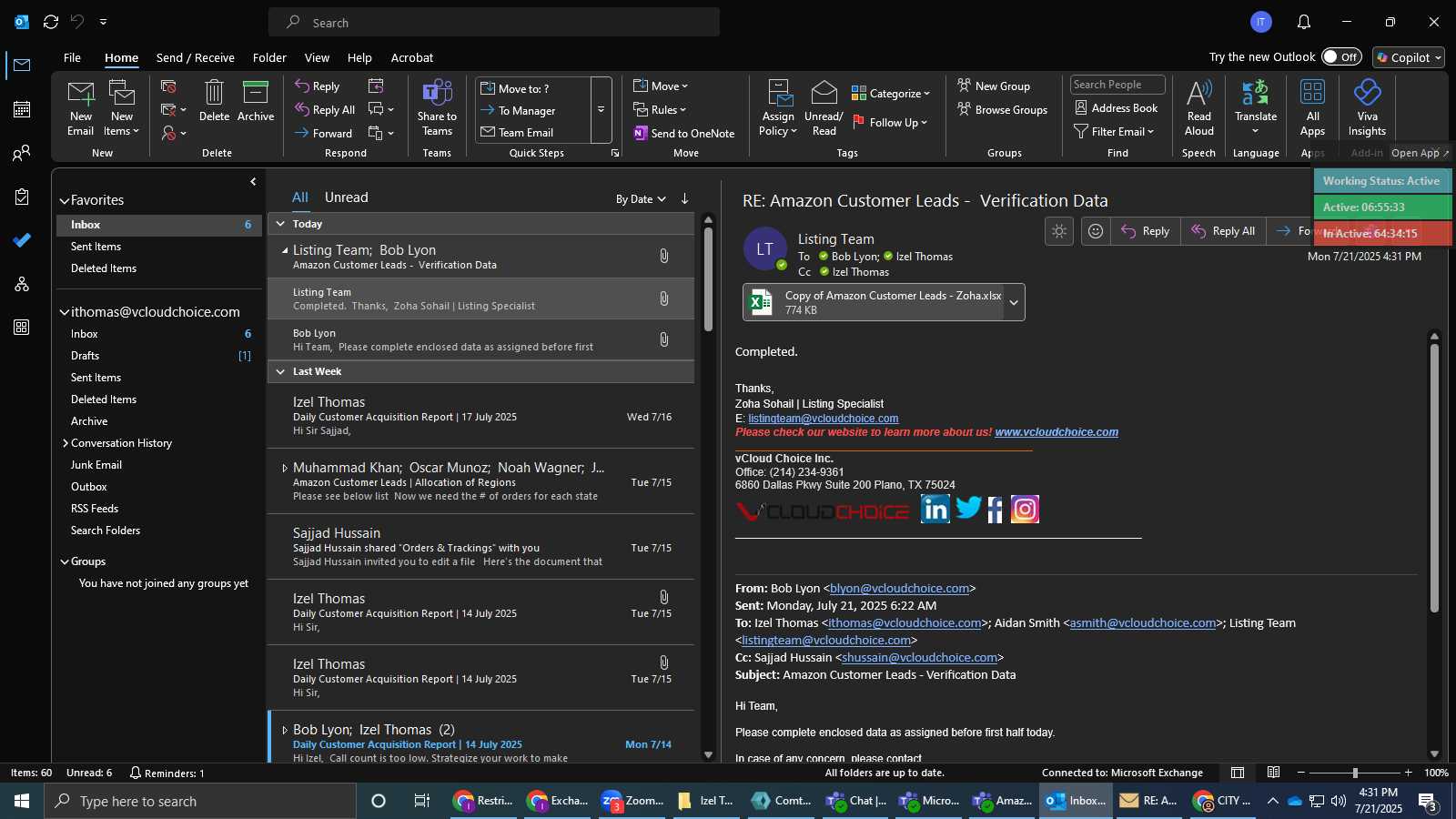Click Read Aloud speech button
The width and height of the screenshot is (1456, 819).
tap(1199, 107)
